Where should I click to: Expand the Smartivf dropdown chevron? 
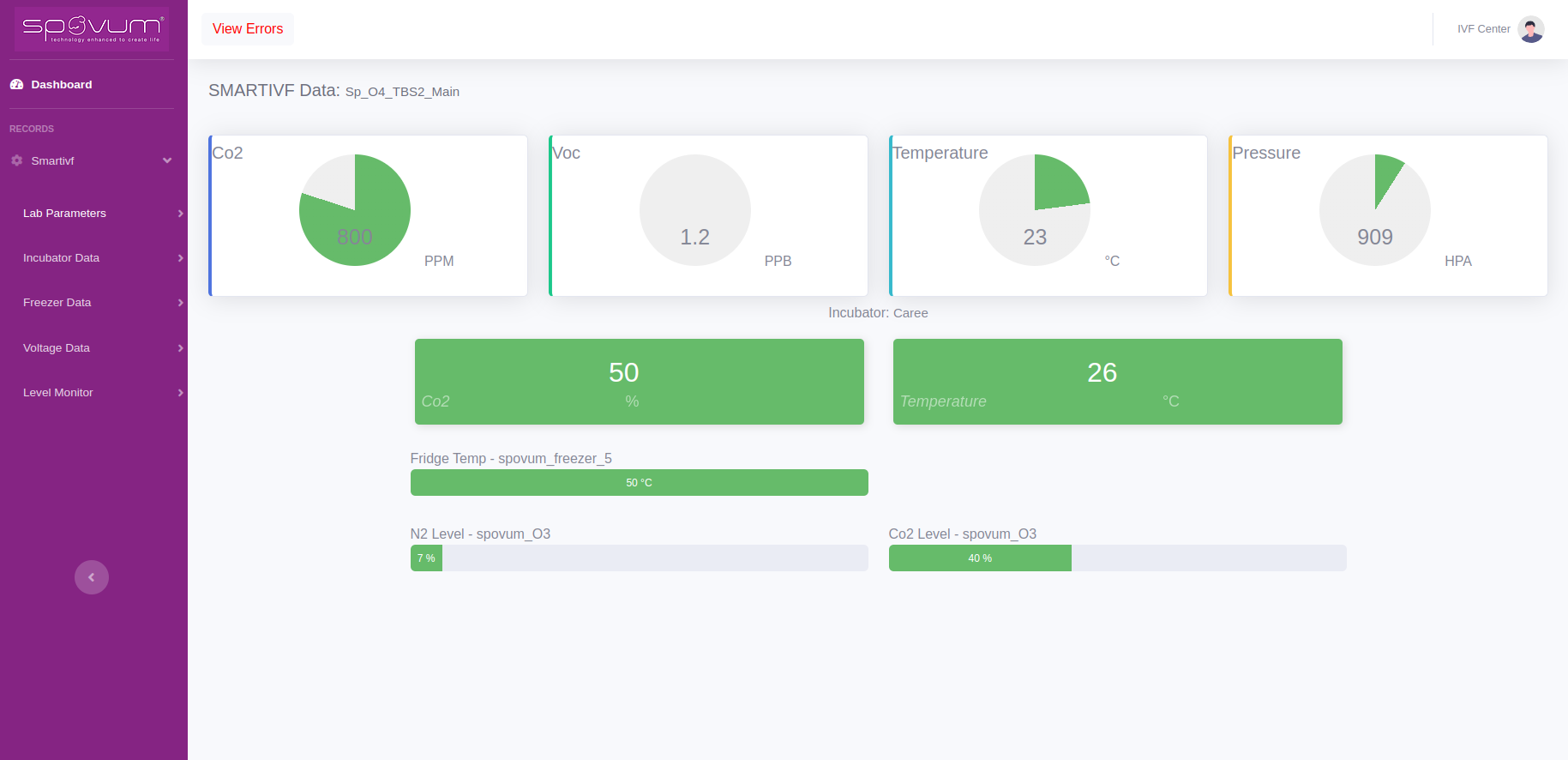[167, 160]
